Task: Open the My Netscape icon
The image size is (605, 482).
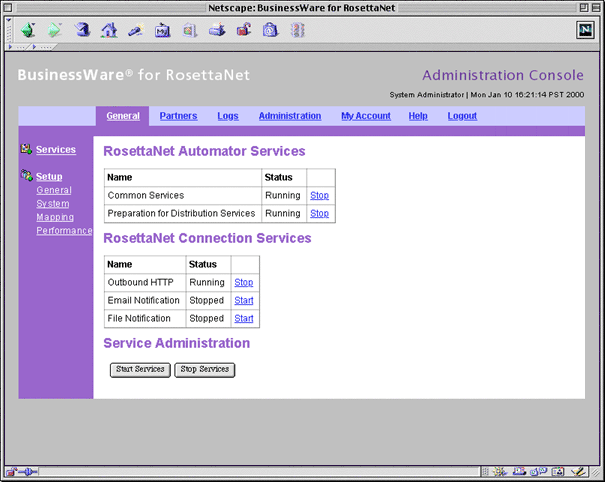Action: point(162,30)
